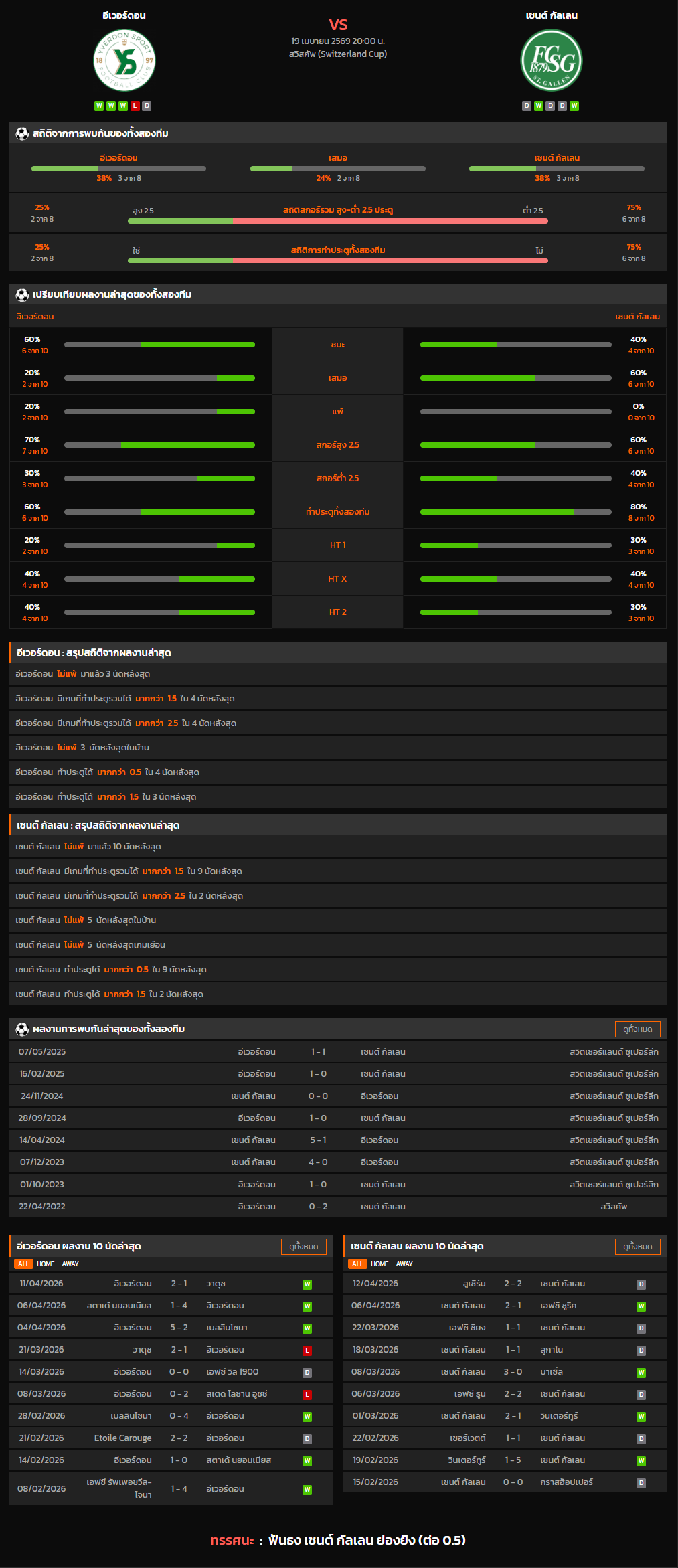Switch to HOME filter in Yverdon last 10 matches
678x1568 pixels.
coord(46,1264)
